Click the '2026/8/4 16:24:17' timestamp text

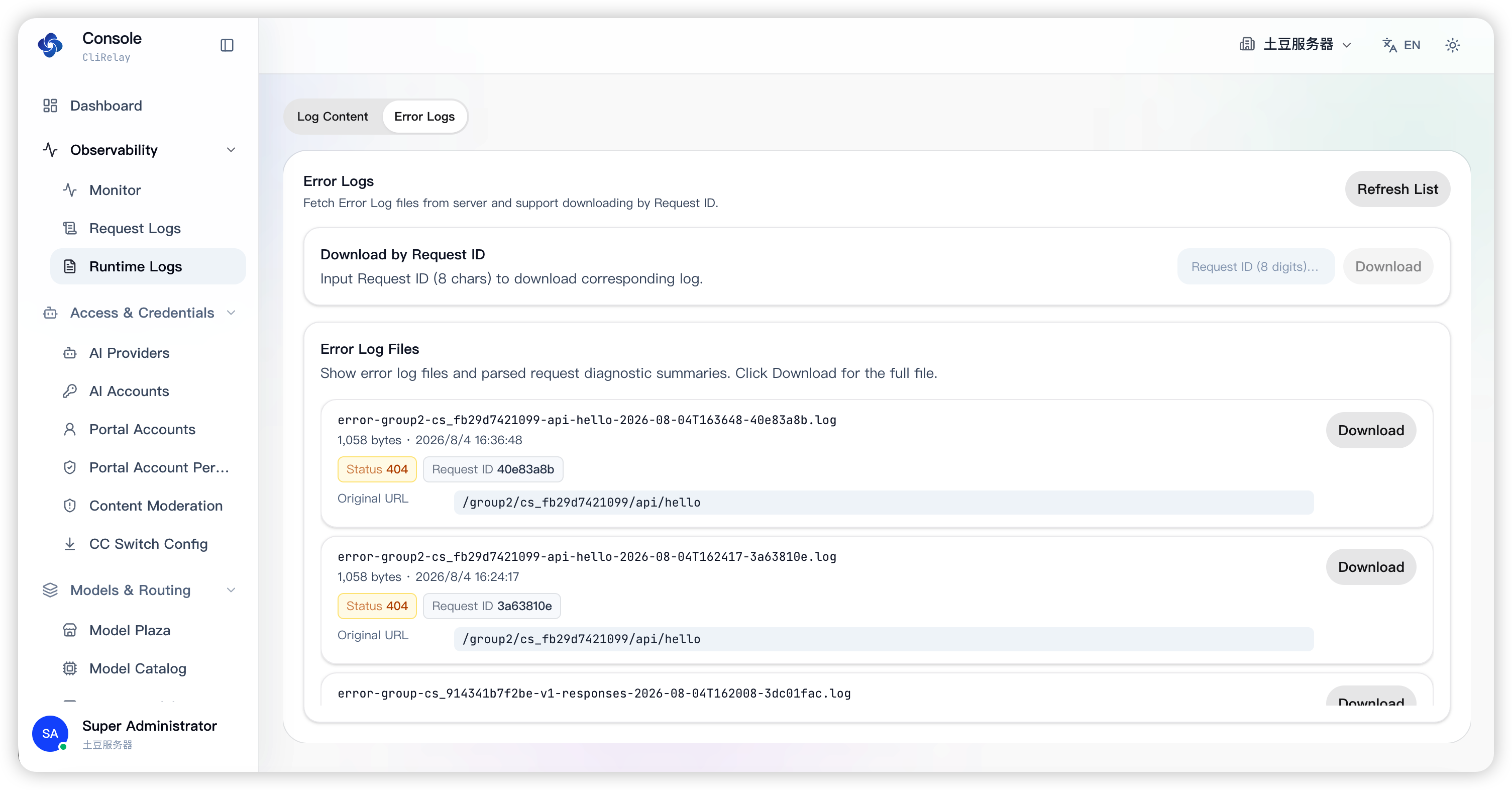pyautogui.click(x=467, y=577)
